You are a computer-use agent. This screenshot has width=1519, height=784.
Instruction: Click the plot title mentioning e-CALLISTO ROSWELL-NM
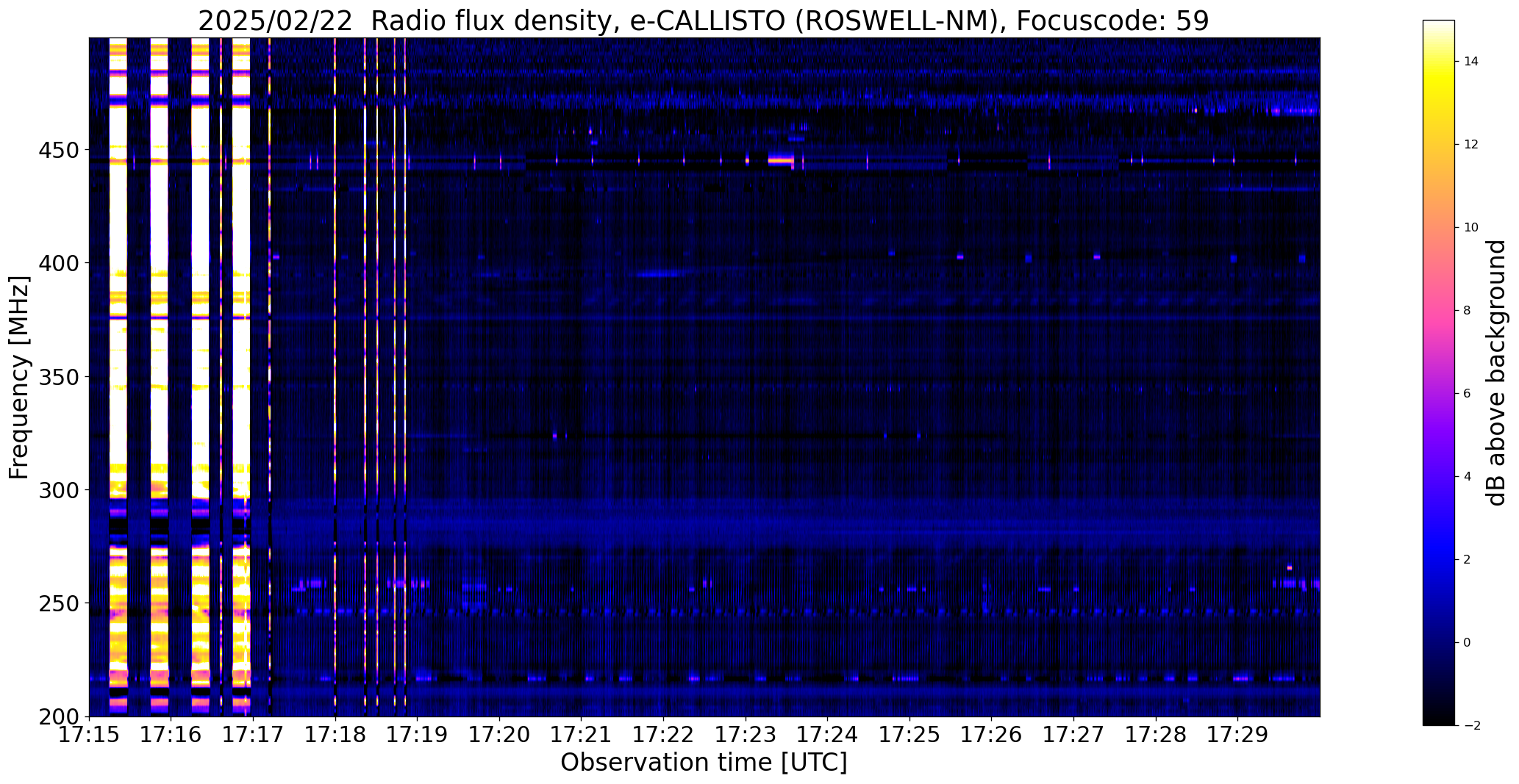tap(704, 21)
